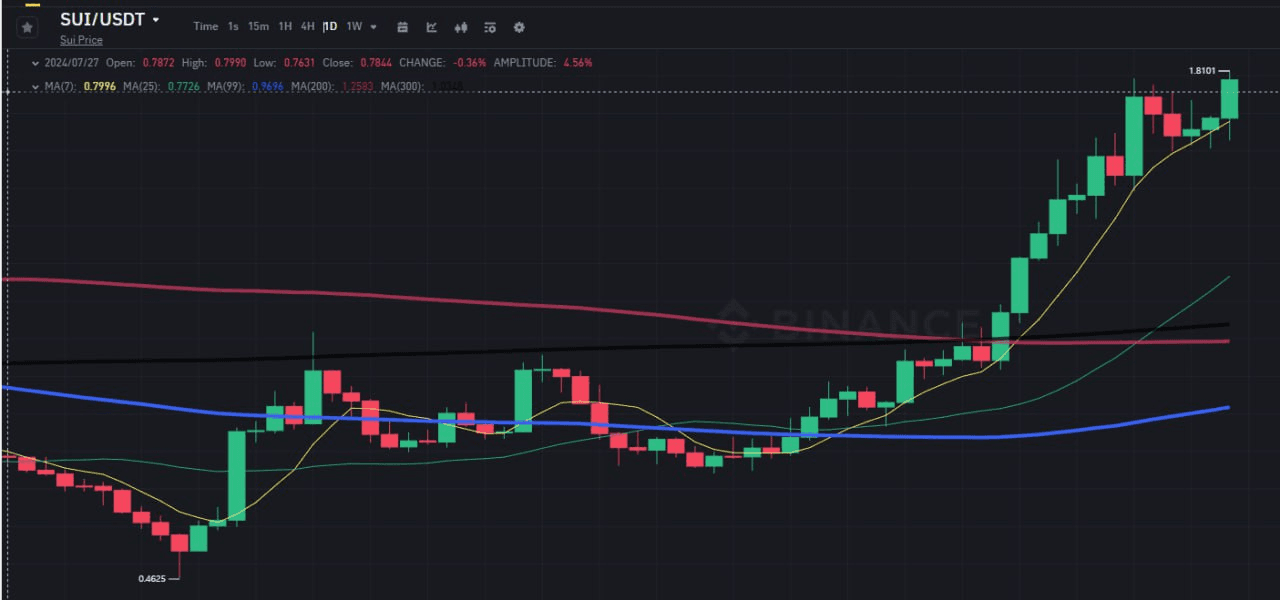Click the MA(99) value 0.9696
1280x600 pixels.
267,87
